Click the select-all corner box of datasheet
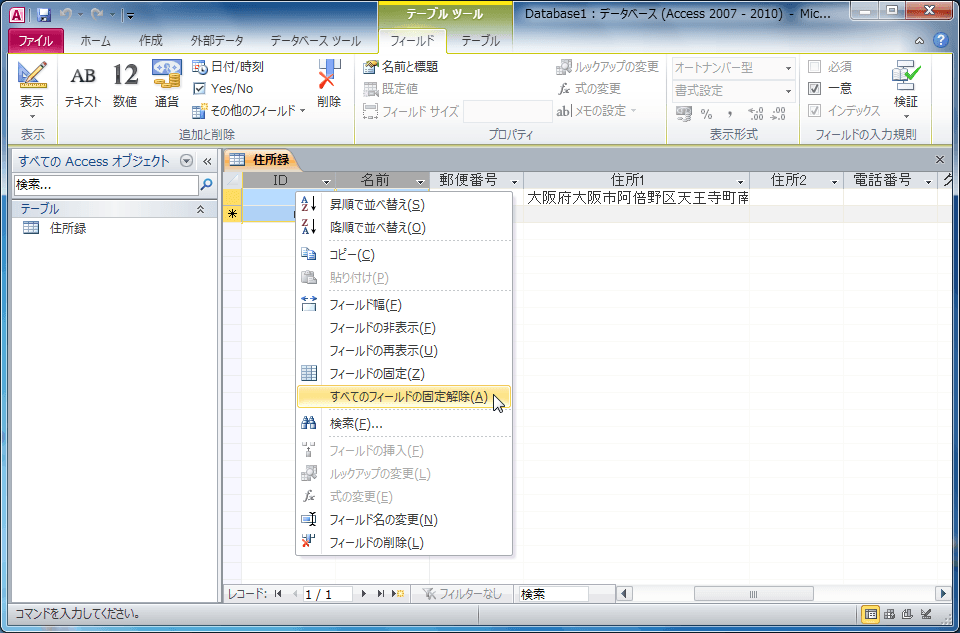Image resolution: width=960 pixels, height=633 pixels. tap(233, 181)
